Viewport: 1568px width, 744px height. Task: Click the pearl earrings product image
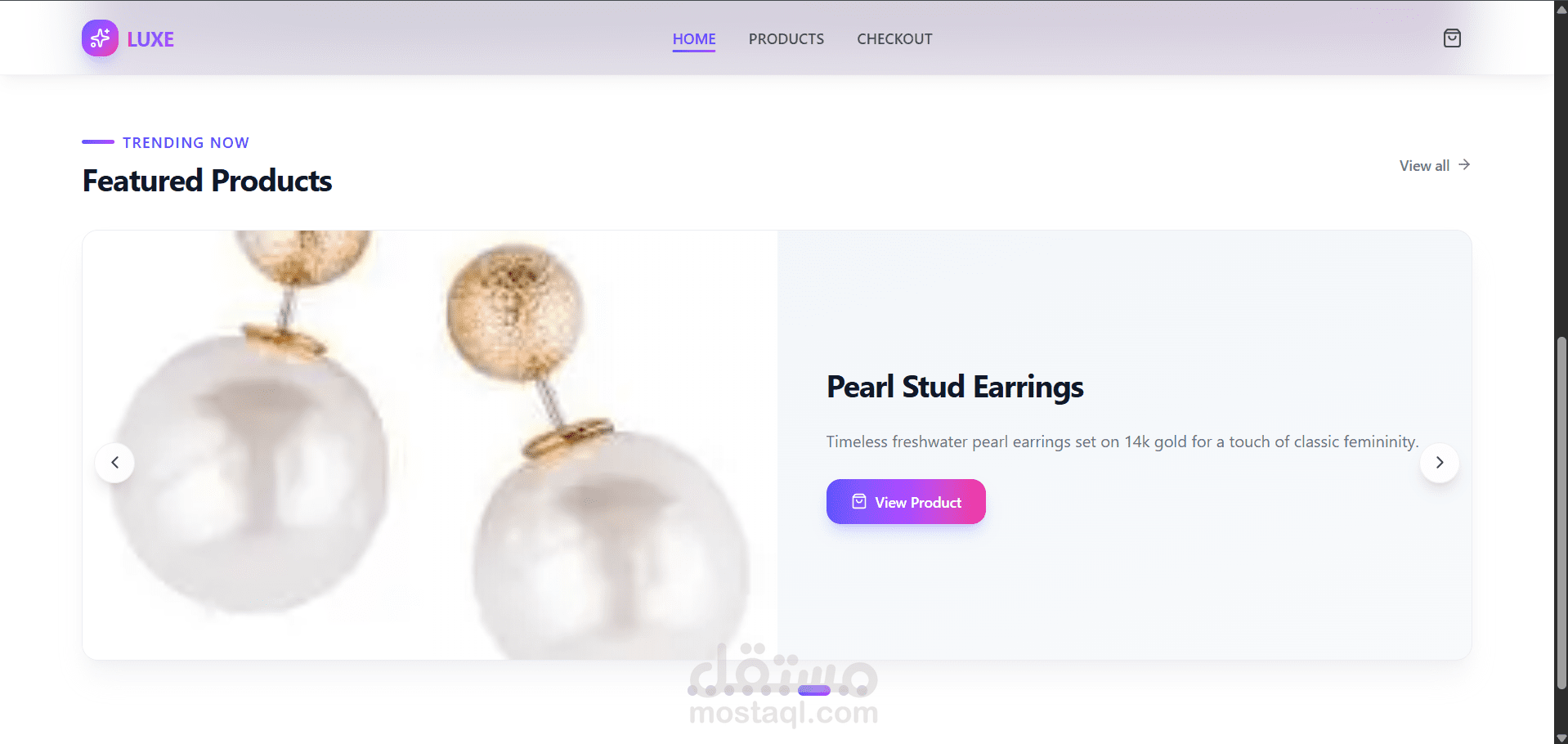430,445
